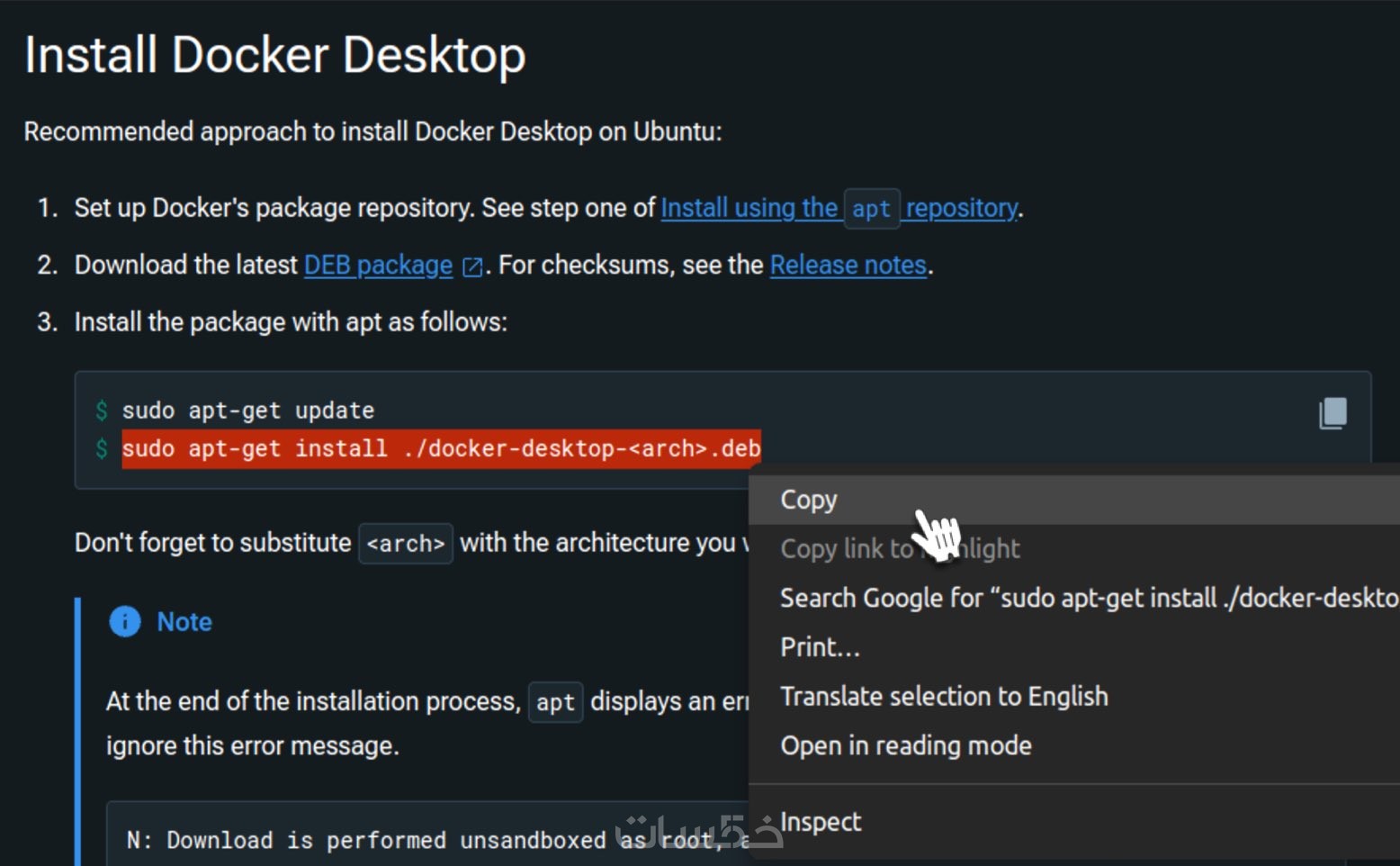
Task: Choose Translate selection to English
Action: (x=944, y=697)
